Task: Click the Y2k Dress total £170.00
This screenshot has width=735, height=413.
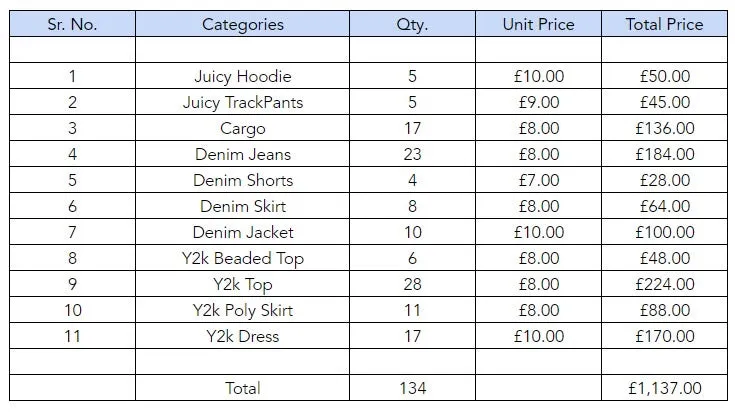Action: click(665, 336)
